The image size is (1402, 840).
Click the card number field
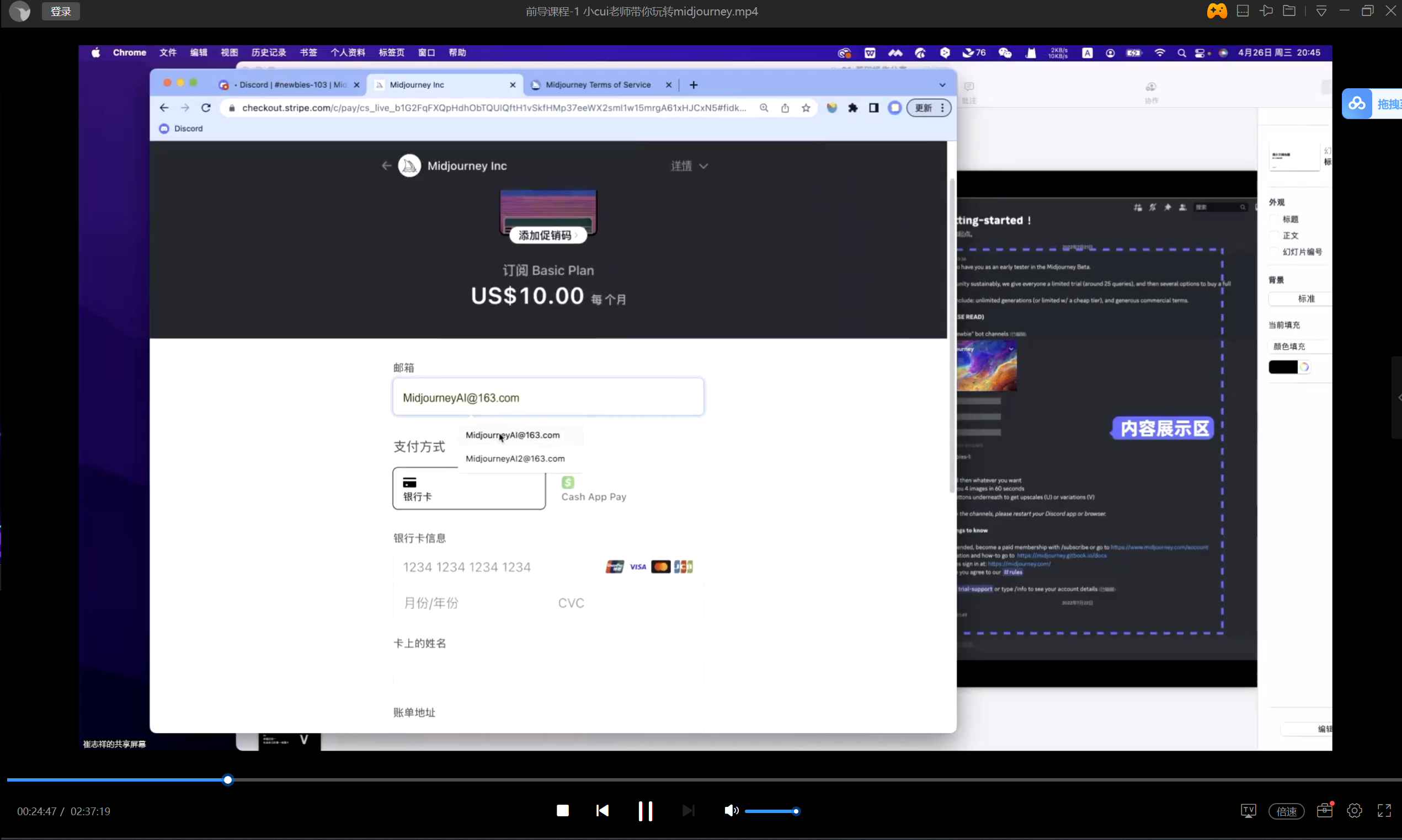click(547, 567)
